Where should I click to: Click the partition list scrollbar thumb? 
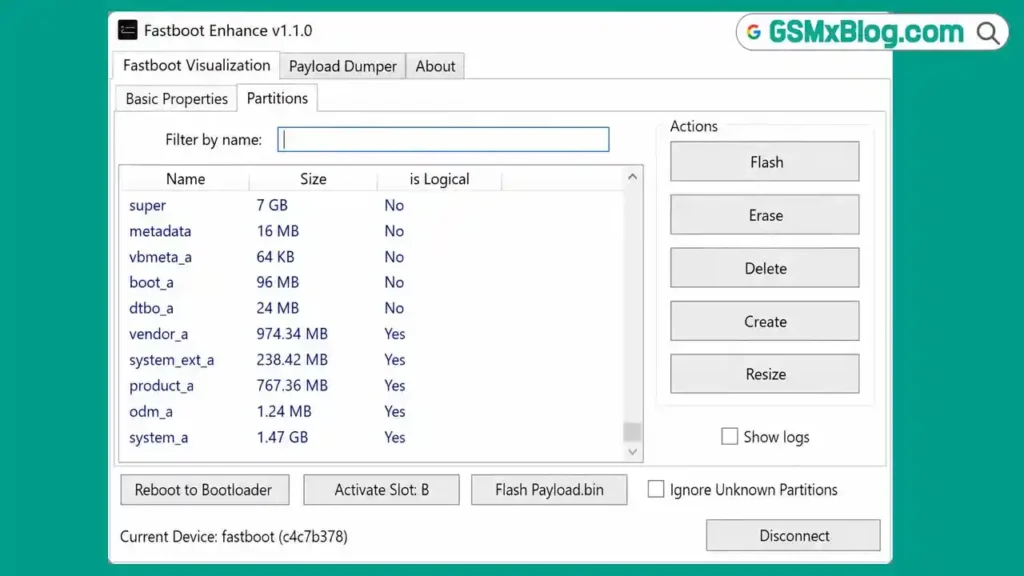(632, 431)
